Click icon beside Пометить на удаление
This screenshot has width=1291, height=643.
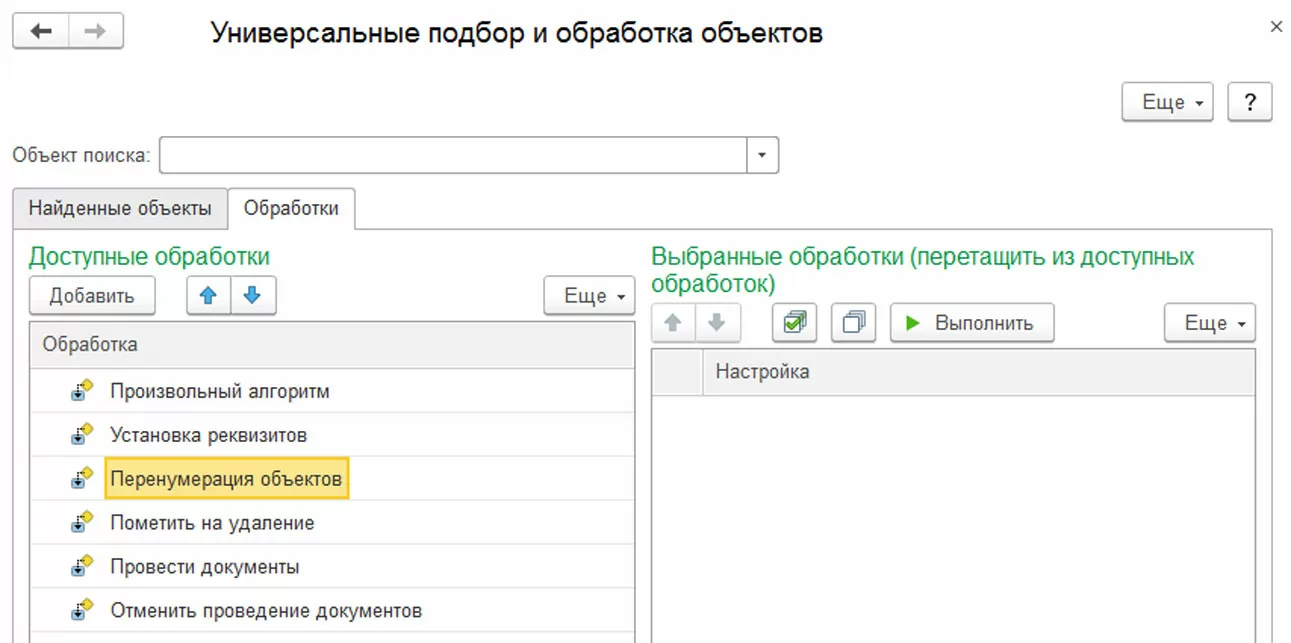[x=82, y=523]
